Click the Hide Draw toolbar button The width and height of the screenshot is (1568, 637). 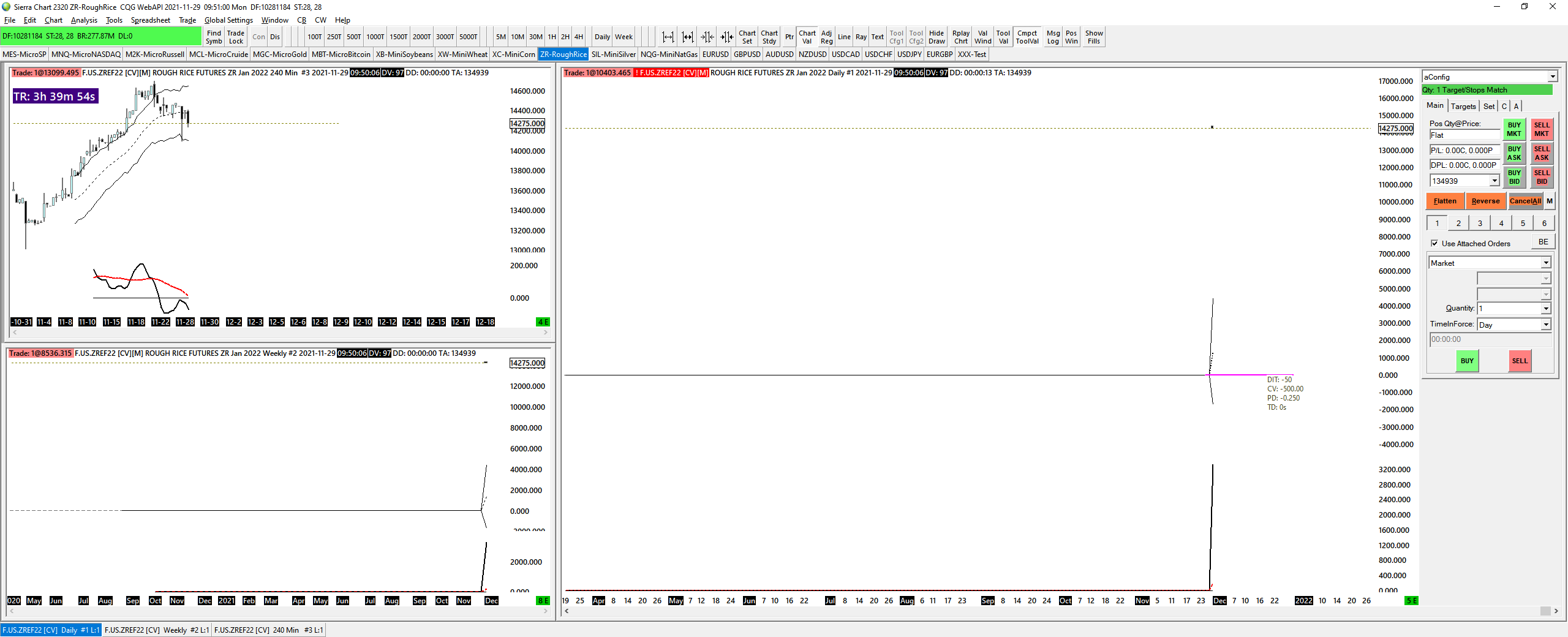coord(937,37)
